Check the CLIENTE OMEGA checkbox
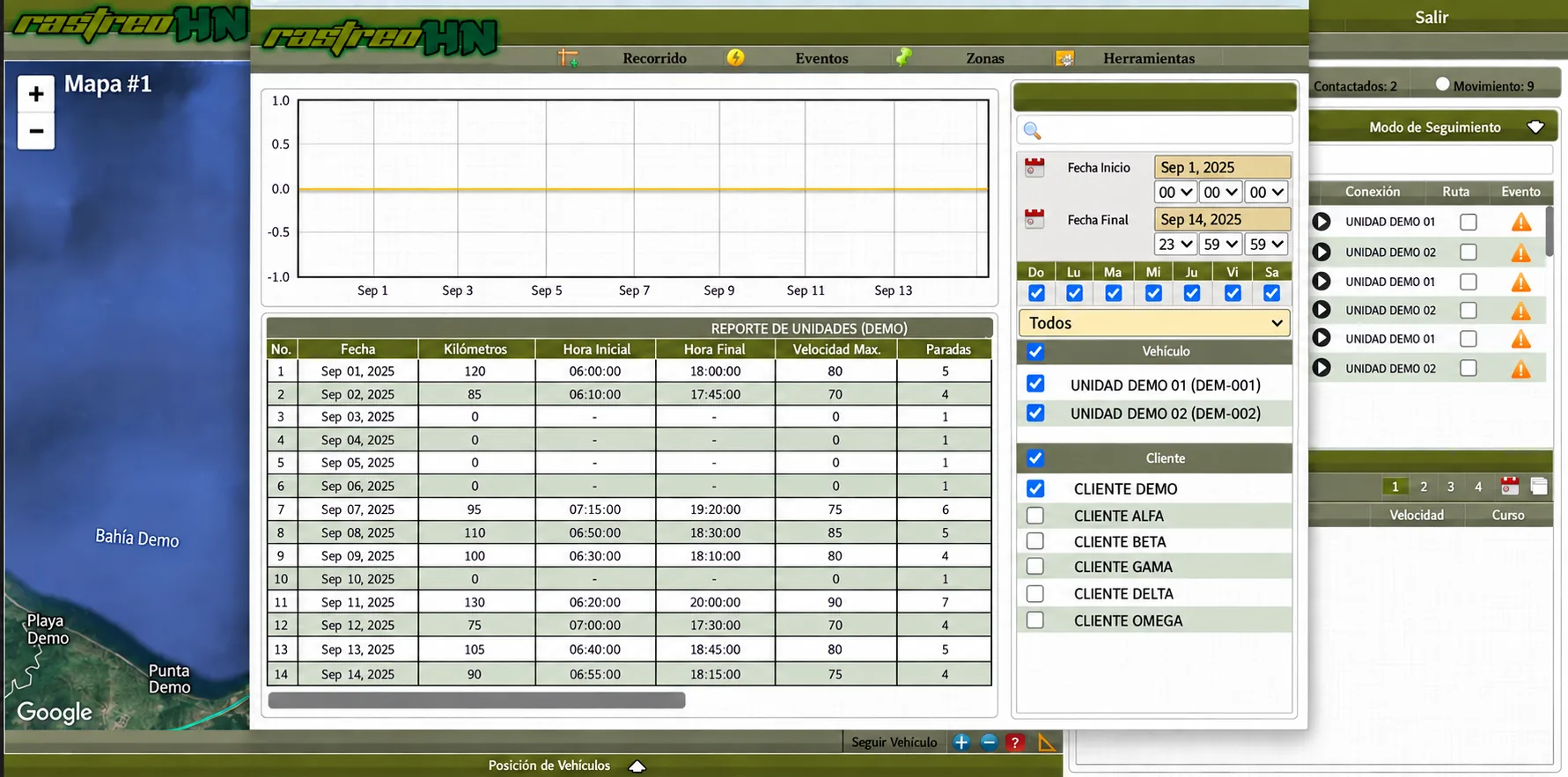Viewport: 1568px width, 777px height. tap(1035, 619)
